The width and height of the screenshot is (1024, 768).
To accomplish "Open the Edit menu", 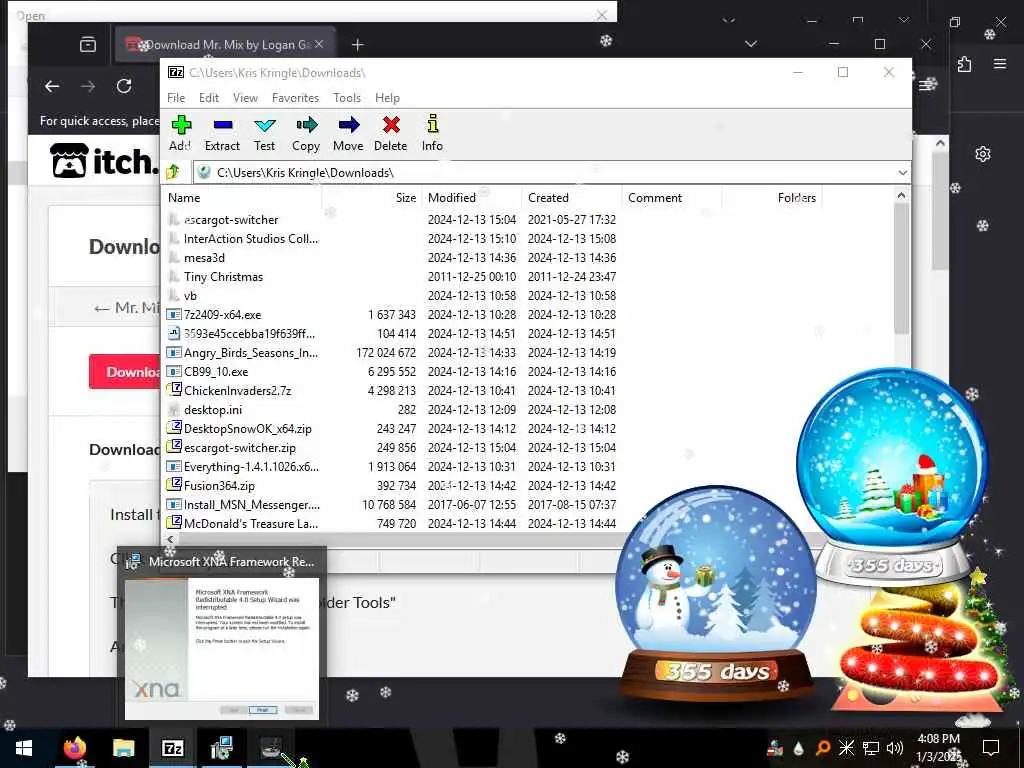I will (x=209, y=98).
